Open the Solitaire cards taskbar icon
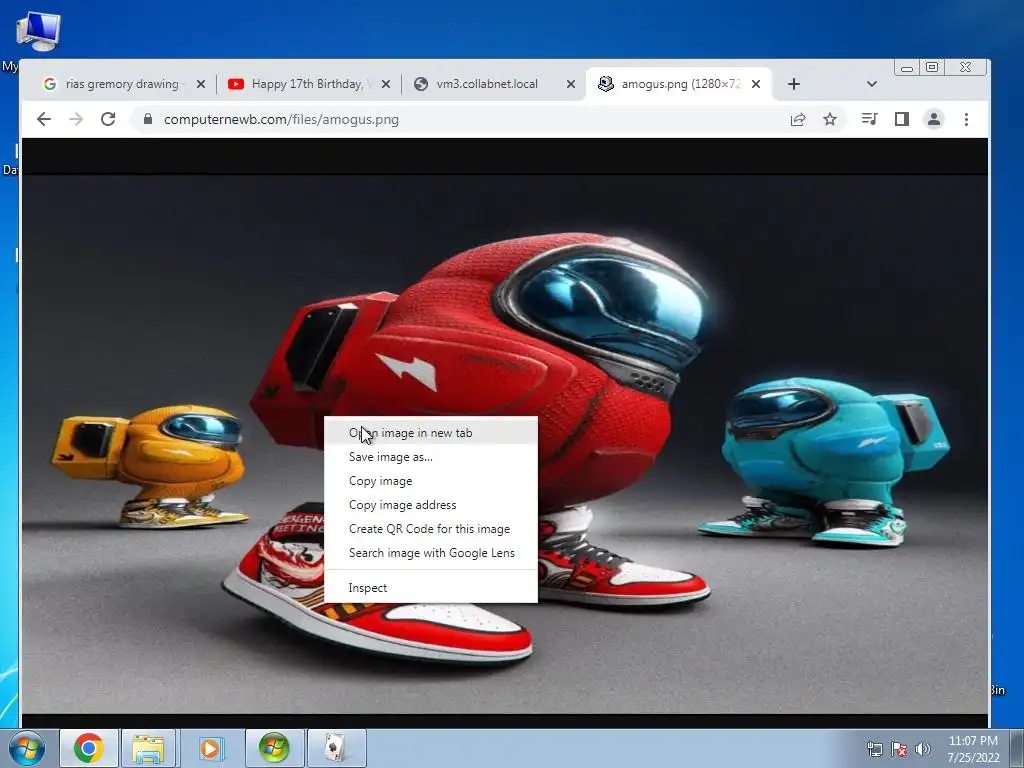The width and height of the screenshot is (1024, 768). coord(336,748)
